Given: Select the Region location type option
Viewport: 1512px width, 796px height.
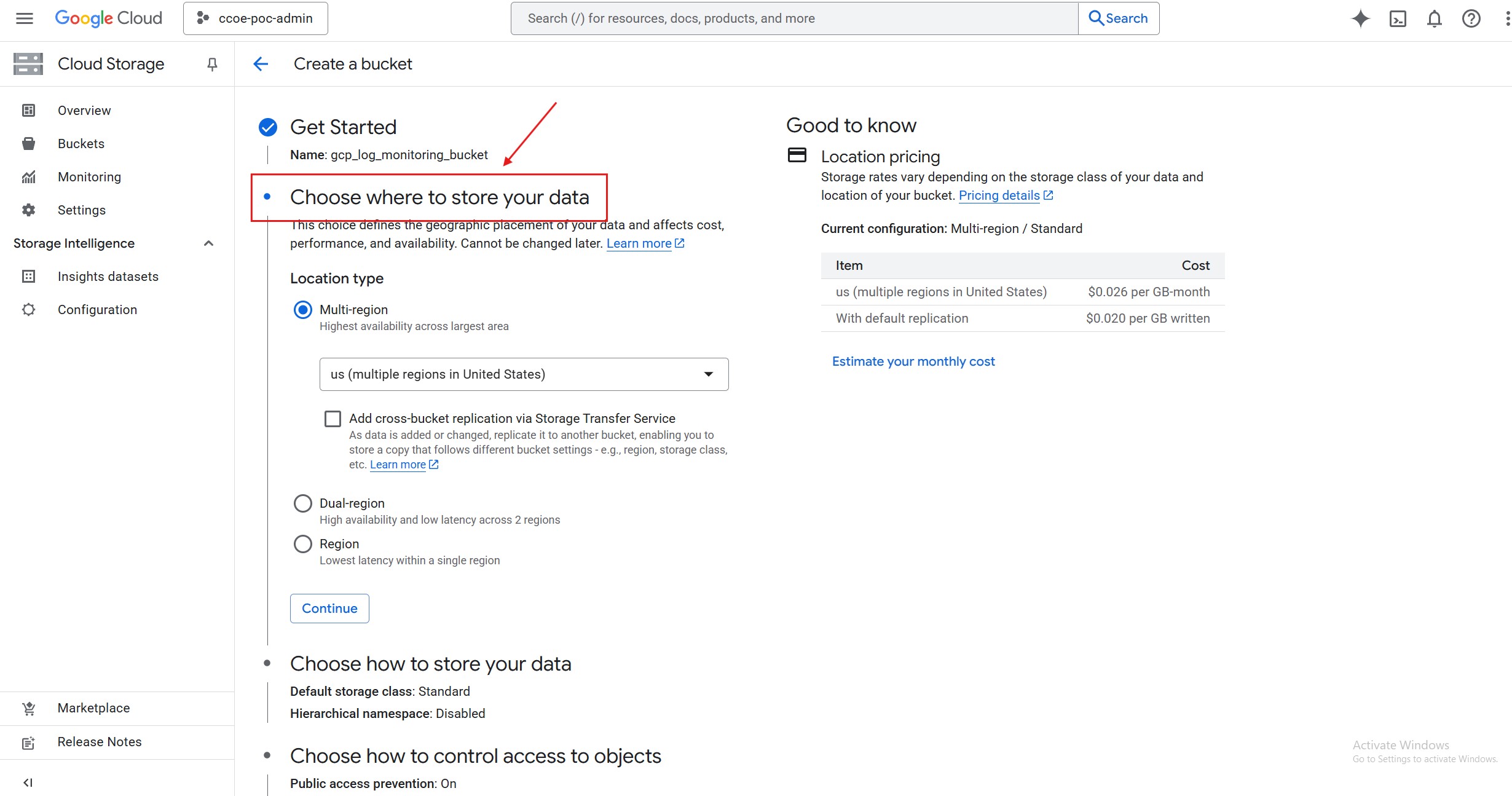Looking at the screenshot, I should point(302,544).
